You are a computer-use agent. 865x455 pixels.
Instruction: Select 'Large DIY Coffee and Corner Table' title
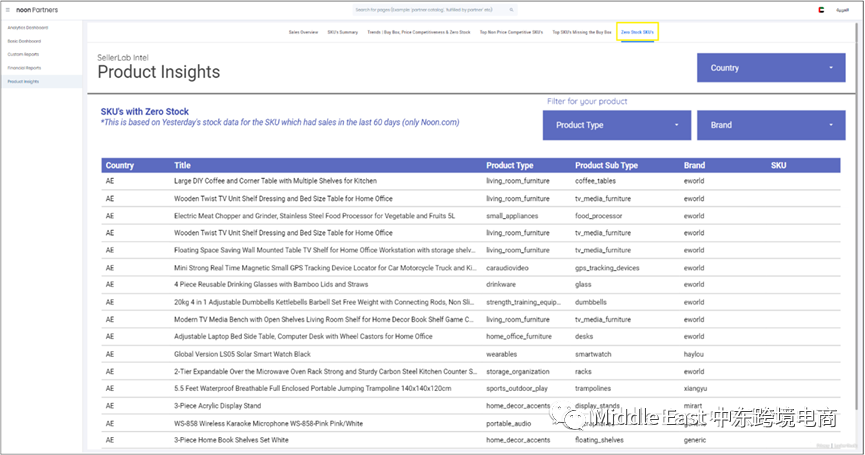coord(275,181)
